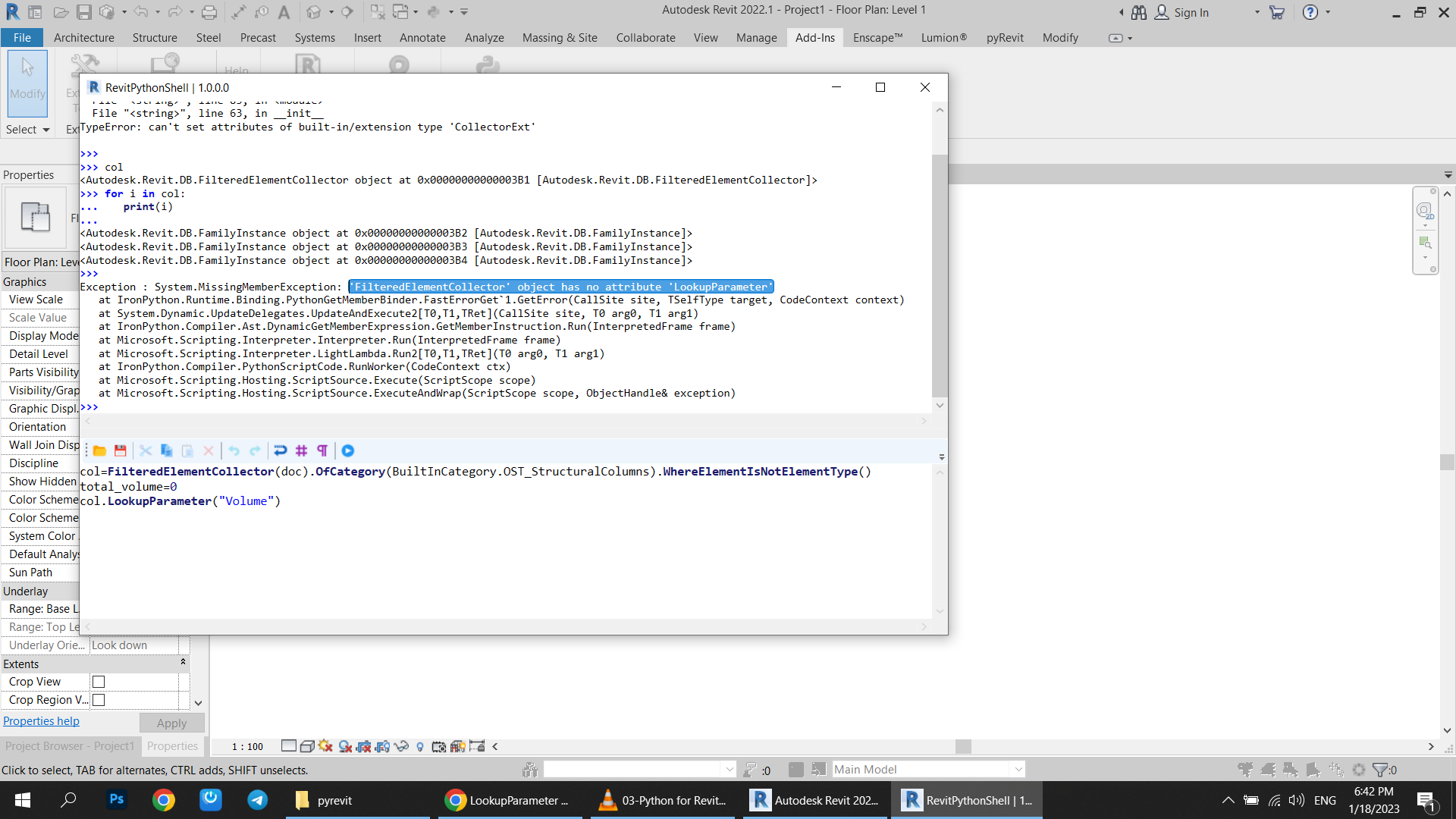Click the Python shell output vertical scrollbar

(940, 275)
